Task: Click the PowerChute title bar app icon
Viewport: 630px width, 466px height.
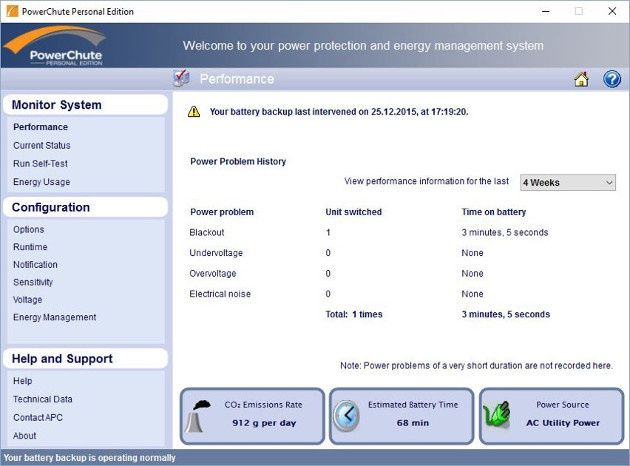Action: (12, 11)
